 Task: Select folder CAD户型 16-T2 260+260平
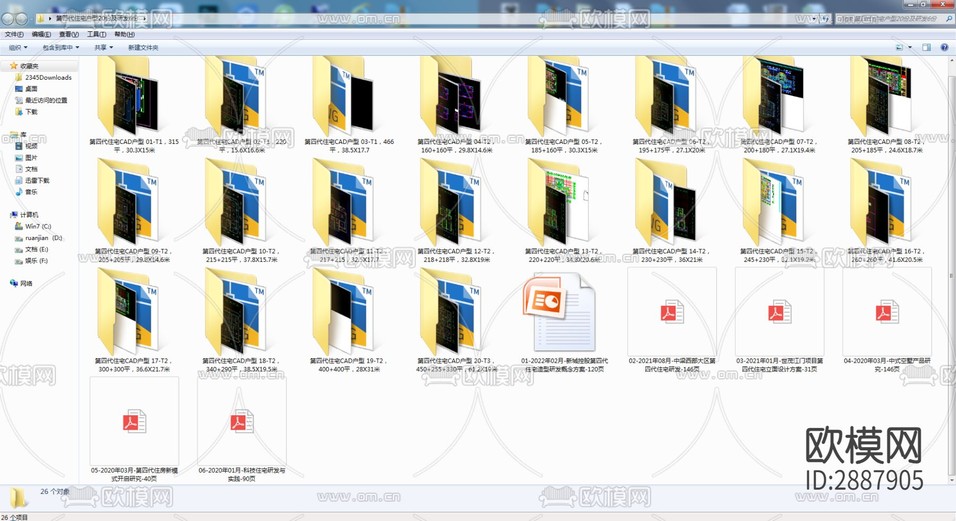[887, 211]
